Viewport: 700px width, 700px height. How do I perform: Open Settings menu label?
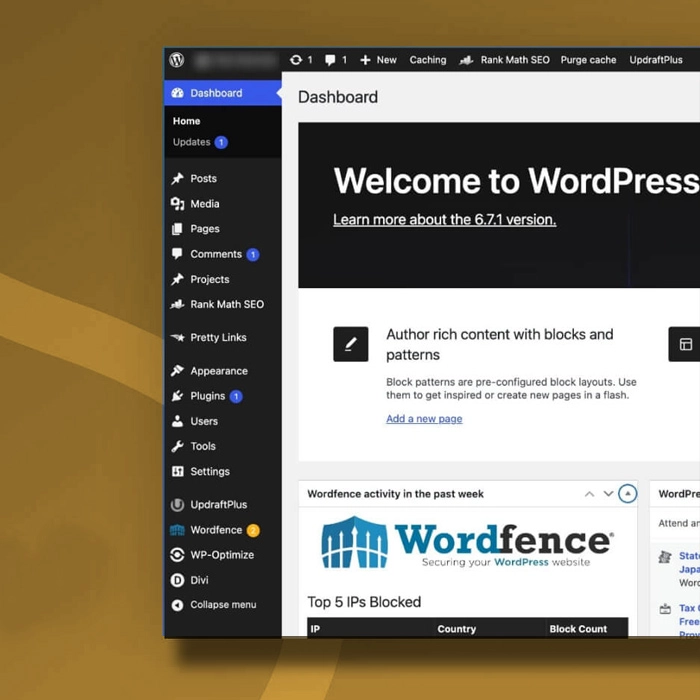click(x=210, y=471)
